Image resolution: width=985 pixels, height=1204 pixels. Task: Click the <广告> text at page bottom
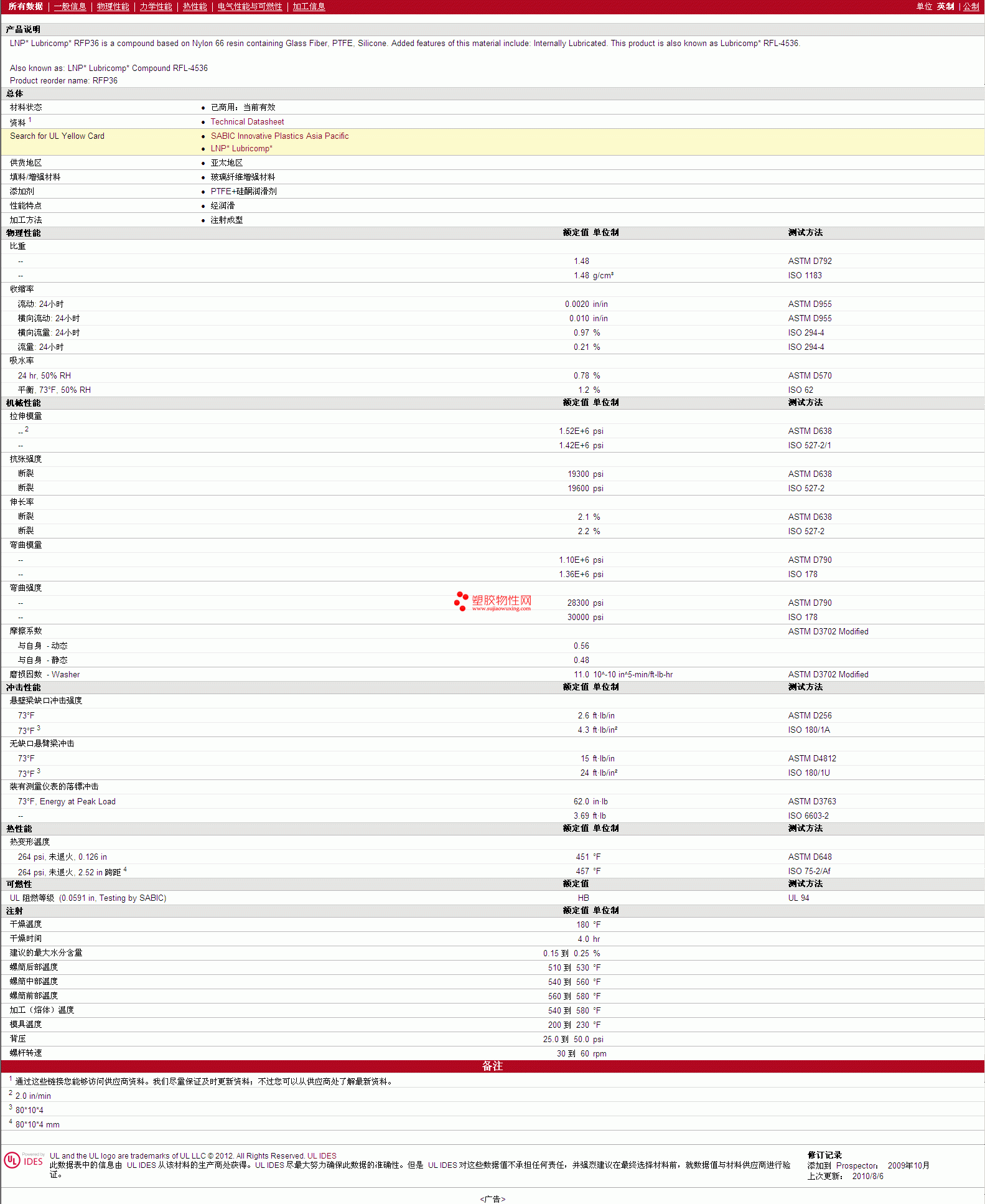click(x=492, y=1199)
